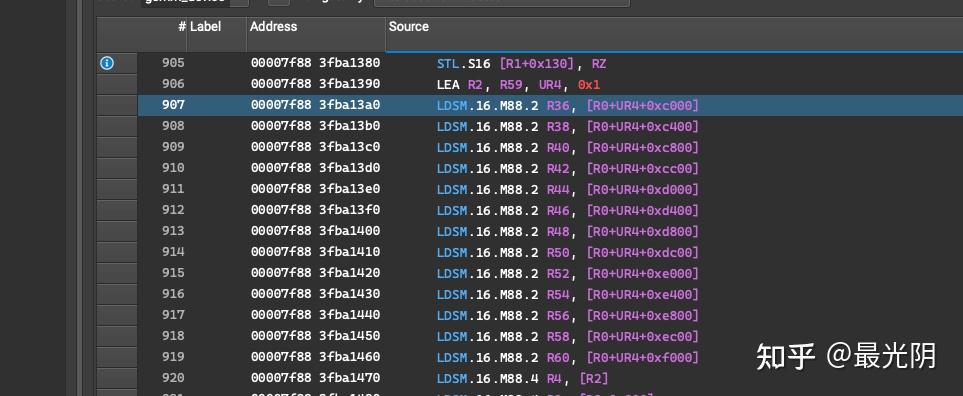Click the STL.S16 [R1+0x130], RZ instruction
Screen dimensions: 963x396
coord(521,63)
